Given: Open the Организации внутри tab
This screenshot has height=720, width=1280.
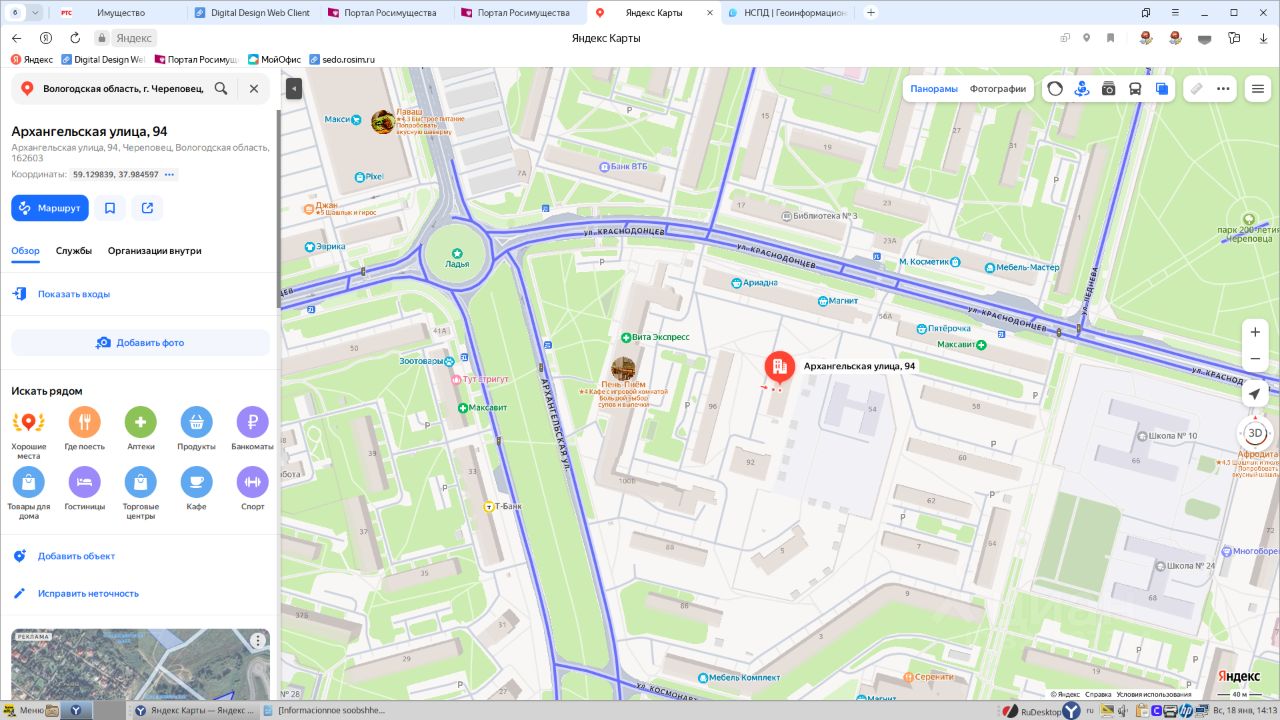Looking at the screenshot, I should click(x=155, y=251).
